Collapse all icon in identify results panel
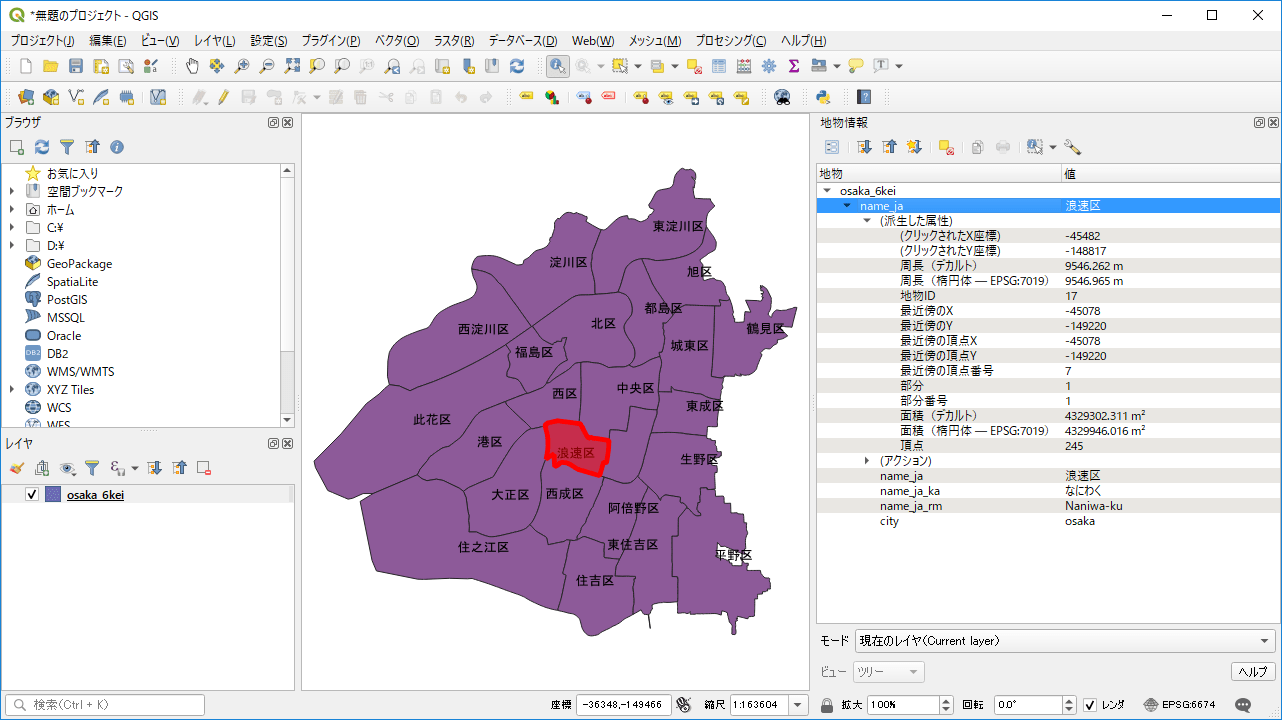The image size is (1282, 720). pyautogui.click(x=889, y=147)
